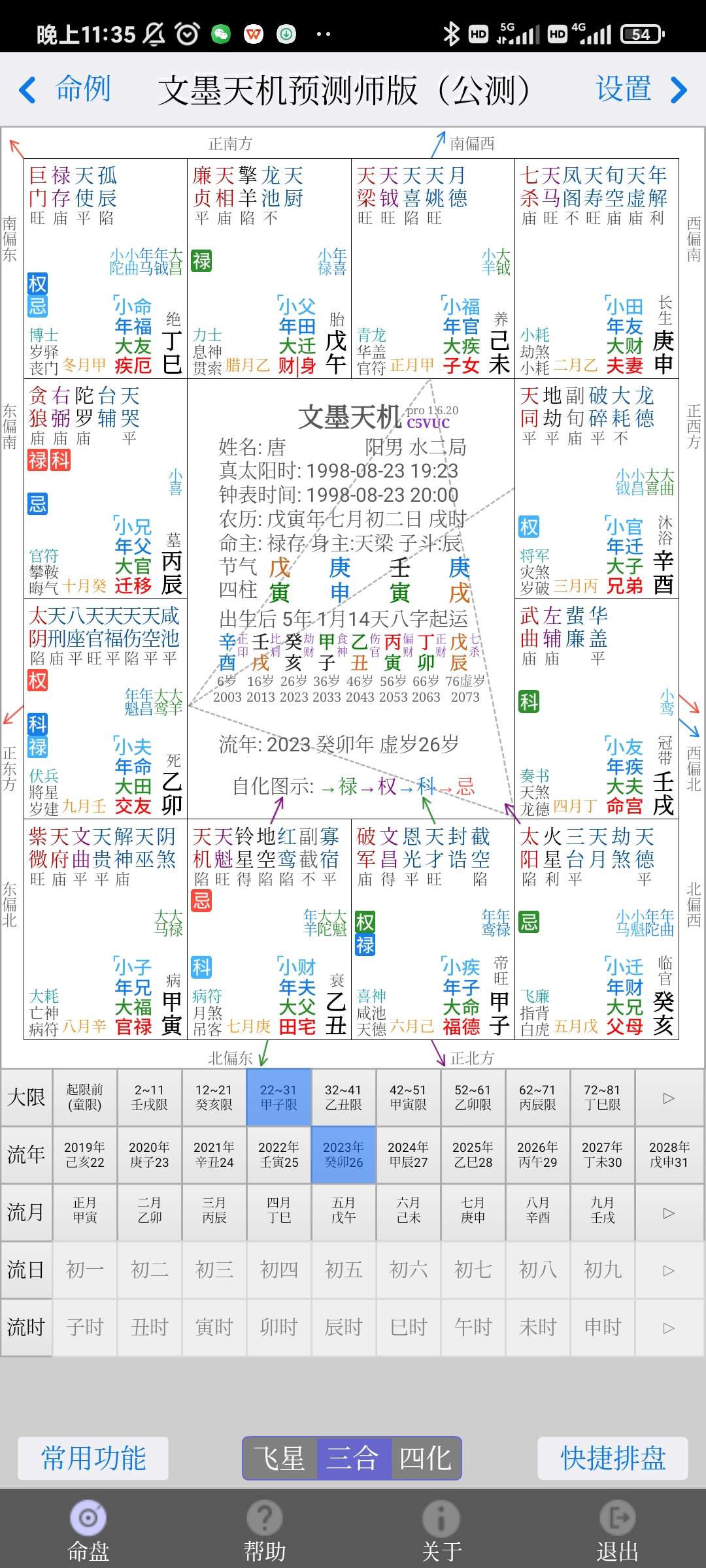The image size is (706, 1568).
Task: Tap the 命宫 palace cell 壬戌
Action: pos(597,708)
